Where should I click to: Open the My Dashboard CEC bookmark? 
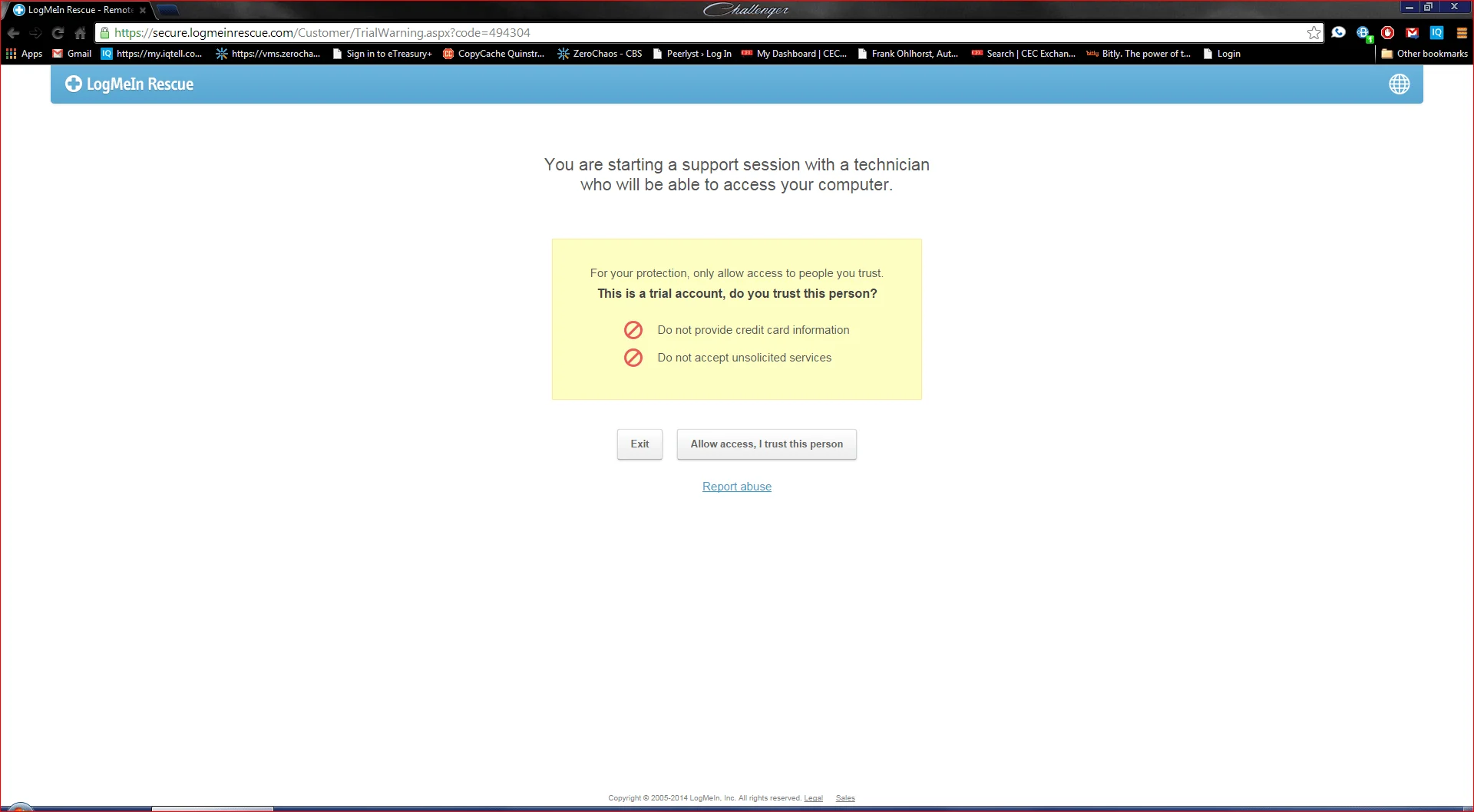pos(794,54)
